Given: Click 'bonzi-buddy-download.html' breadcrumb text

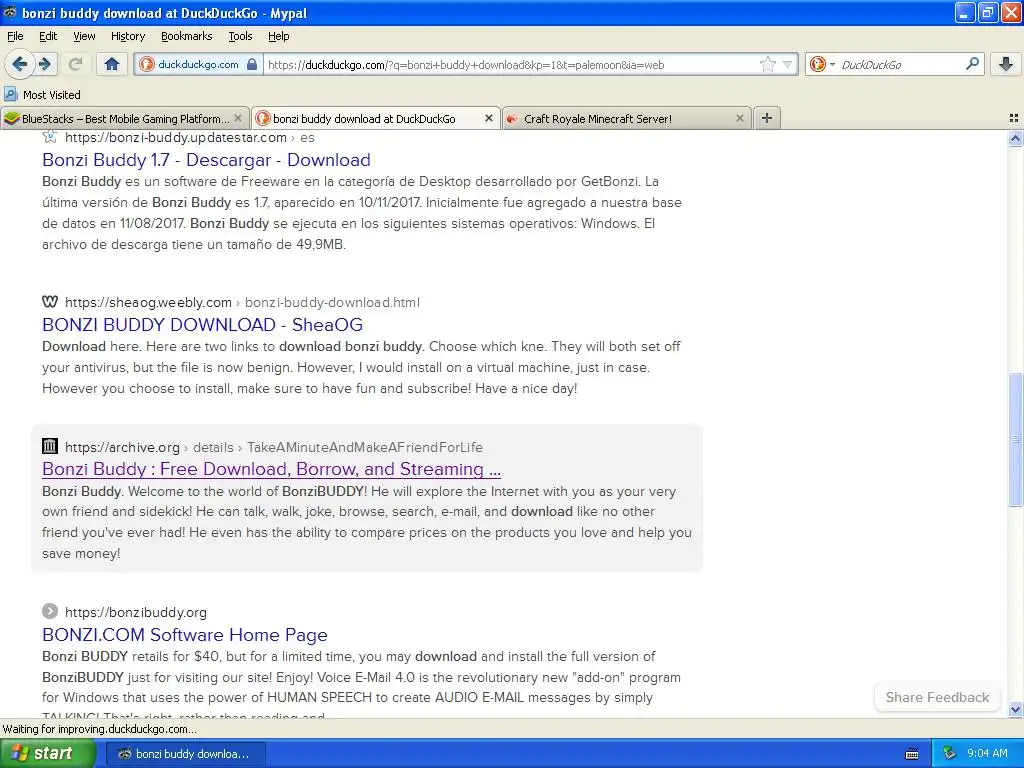Looking at the screenshot, I should pyautogui.click(x=332, y=302).
